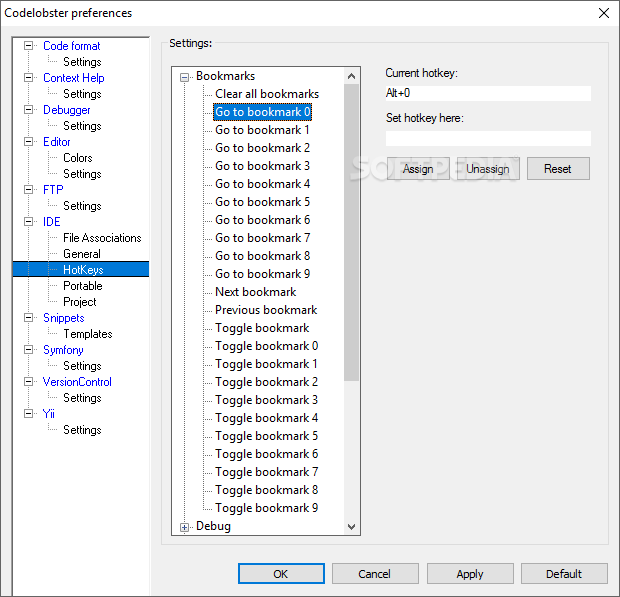Collapse the Snippets tree node
Image resolution: width=620 pixels, height=597 pixels.
coord(28,317)
